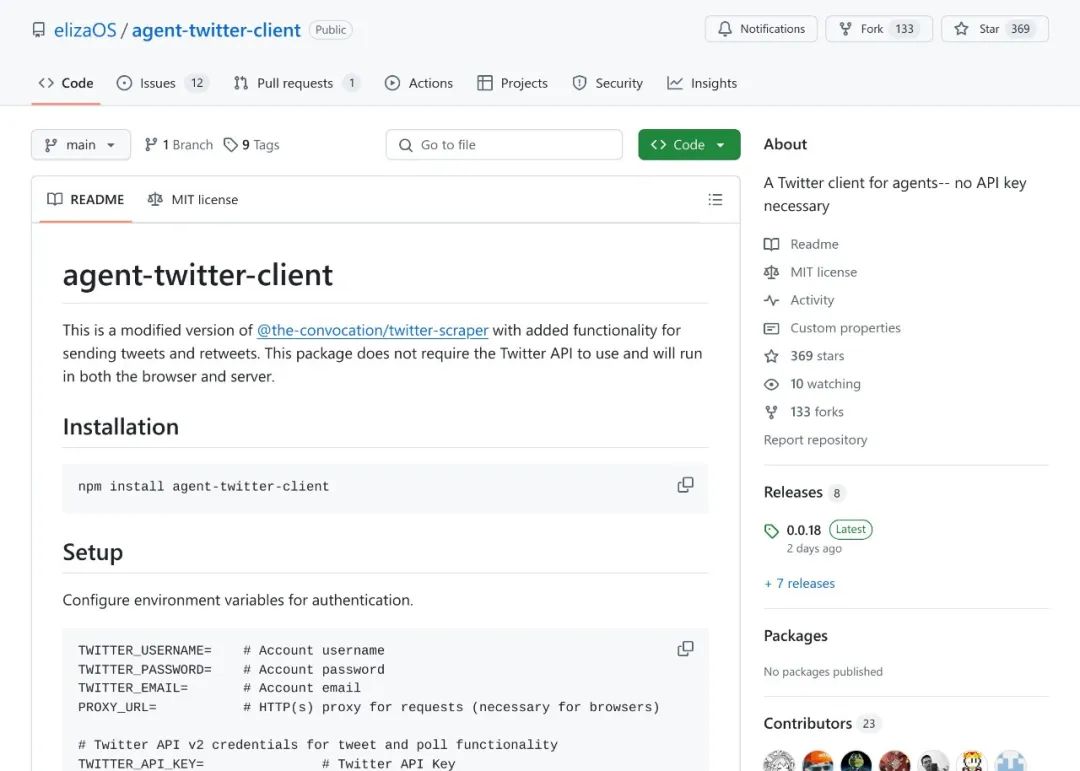Open Readme link in About sidebar
1080x771 pixels.
point(801,245)
